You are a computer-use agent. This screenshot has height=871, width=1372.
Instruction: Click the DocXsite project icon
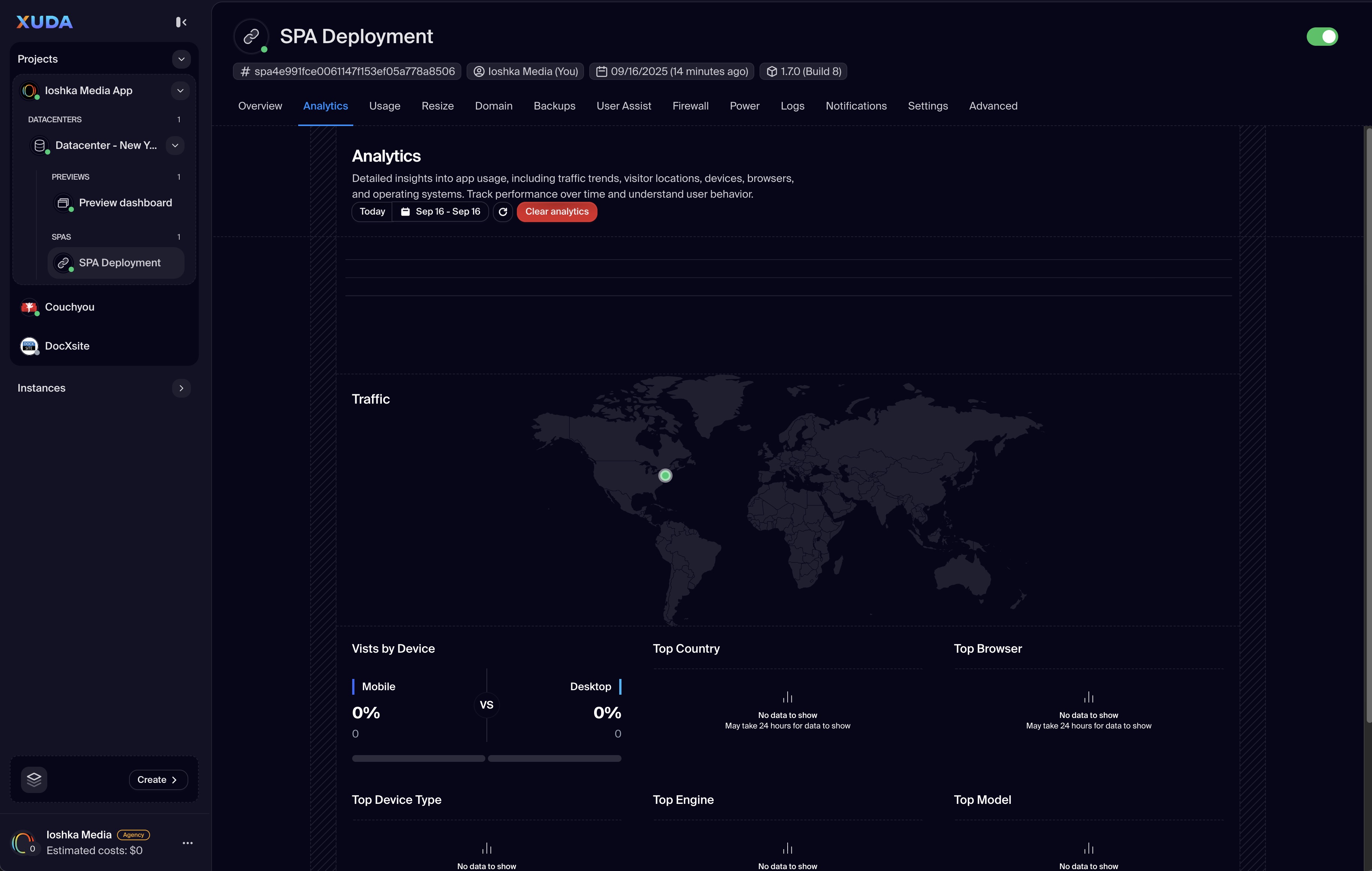29,346
